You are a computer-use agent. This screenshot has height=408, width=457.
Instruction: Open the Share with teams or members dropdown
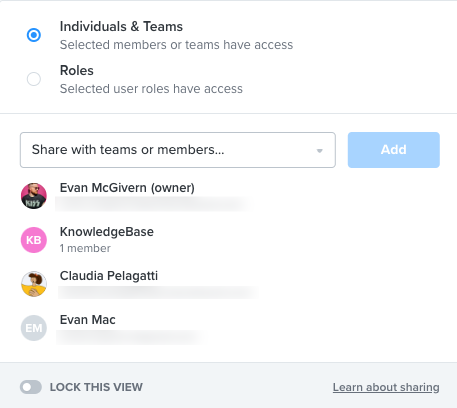point(178,150)
